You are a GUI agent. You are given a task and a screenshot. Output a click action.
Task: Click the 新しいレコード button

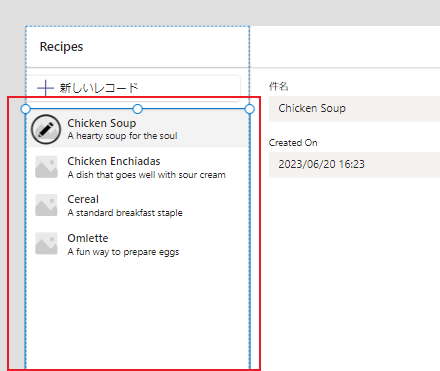tap(133, 88)
